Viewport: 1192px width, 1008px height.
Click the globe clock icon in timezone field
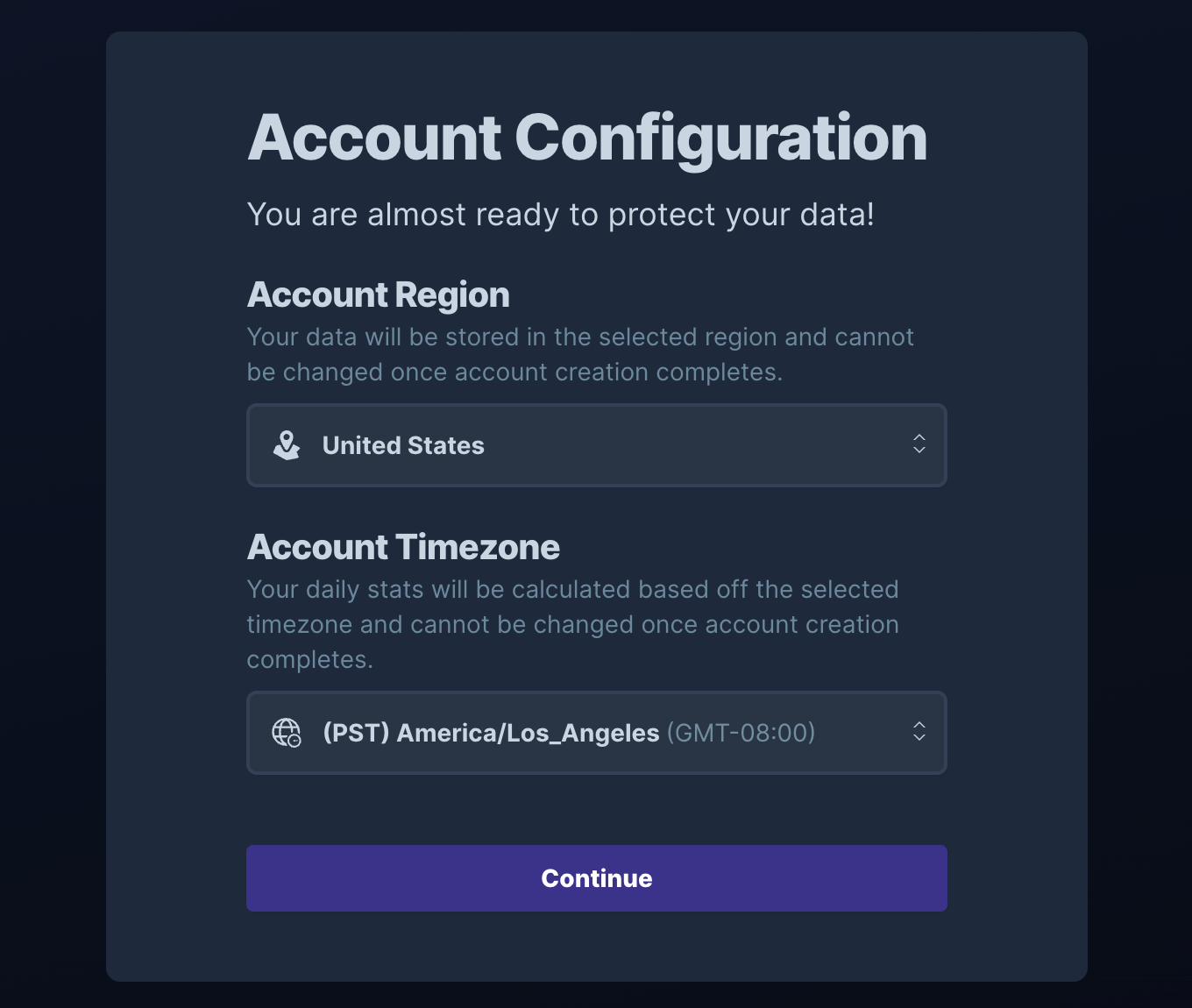pyautogui.click(x=287, y=733)
